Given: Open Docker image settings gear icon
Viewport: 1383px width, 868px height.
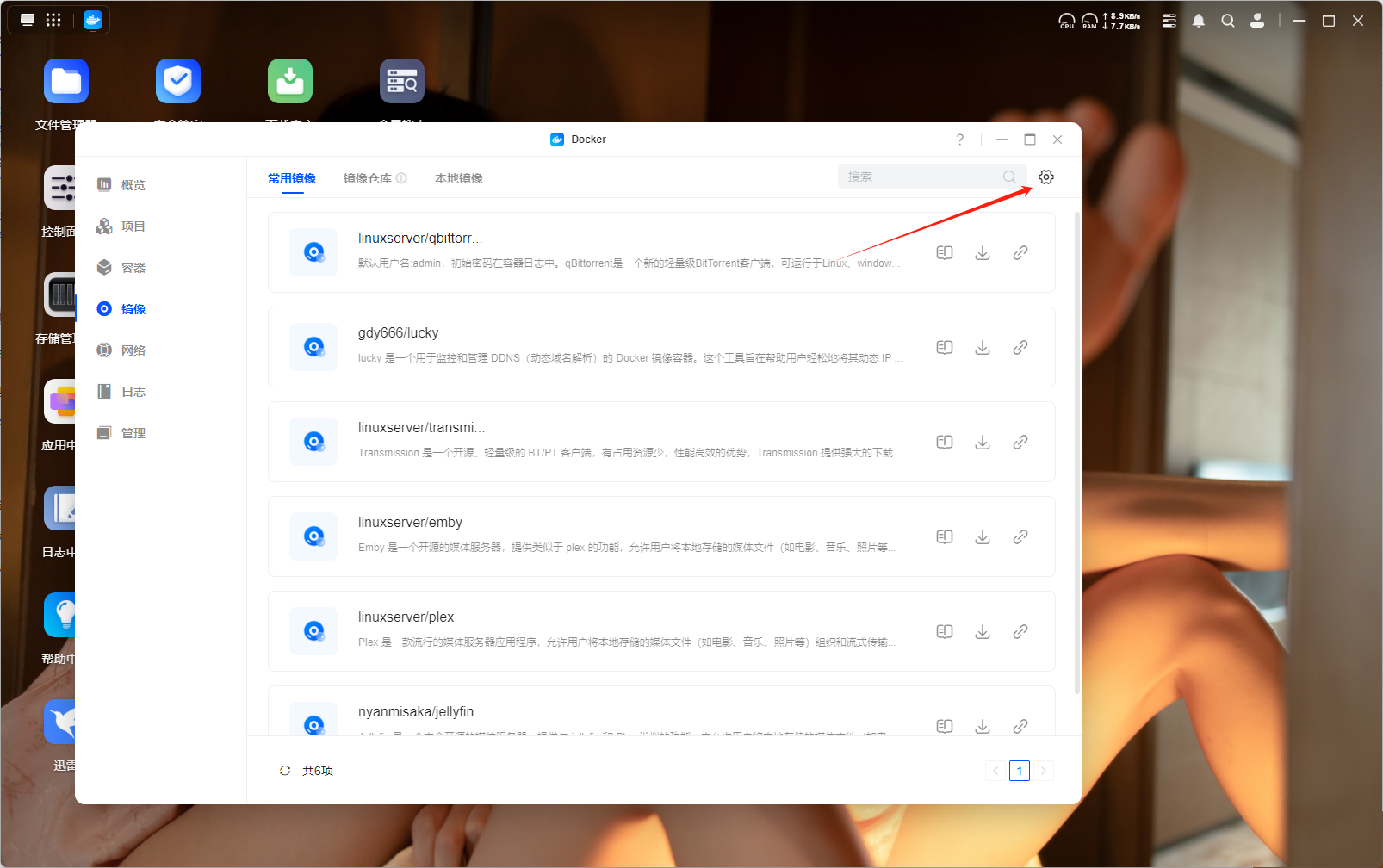Looking at the screenshot, I should point(1046,177).
